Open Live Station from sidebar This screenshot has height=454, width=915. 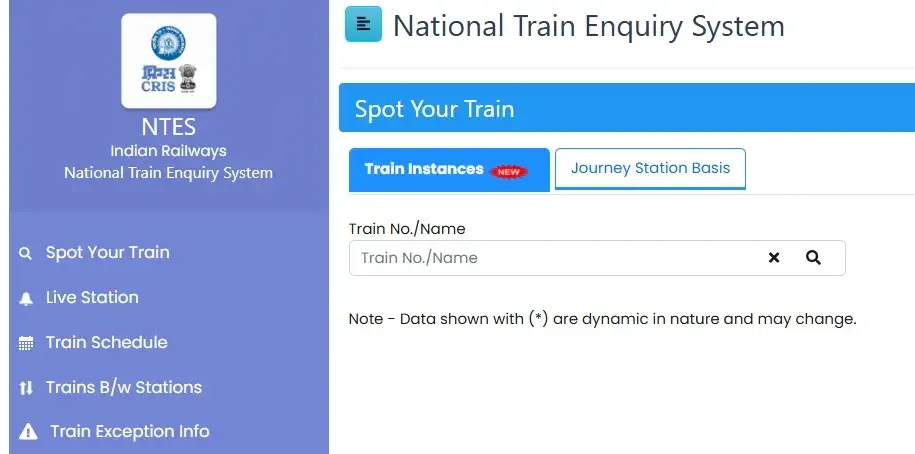coord(92,297)
